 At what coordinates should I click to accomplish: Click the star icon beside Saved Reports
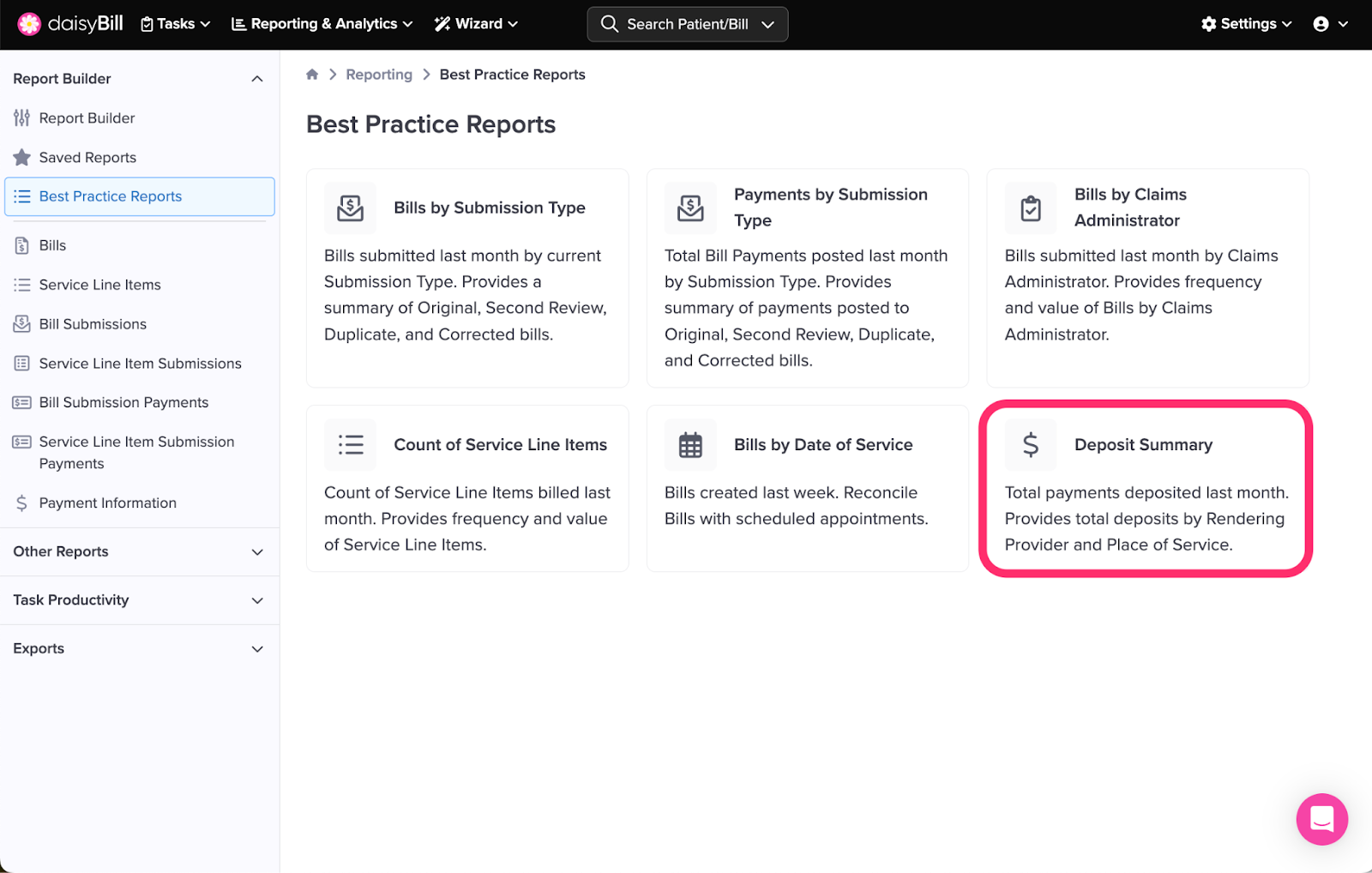coord(22,158)
